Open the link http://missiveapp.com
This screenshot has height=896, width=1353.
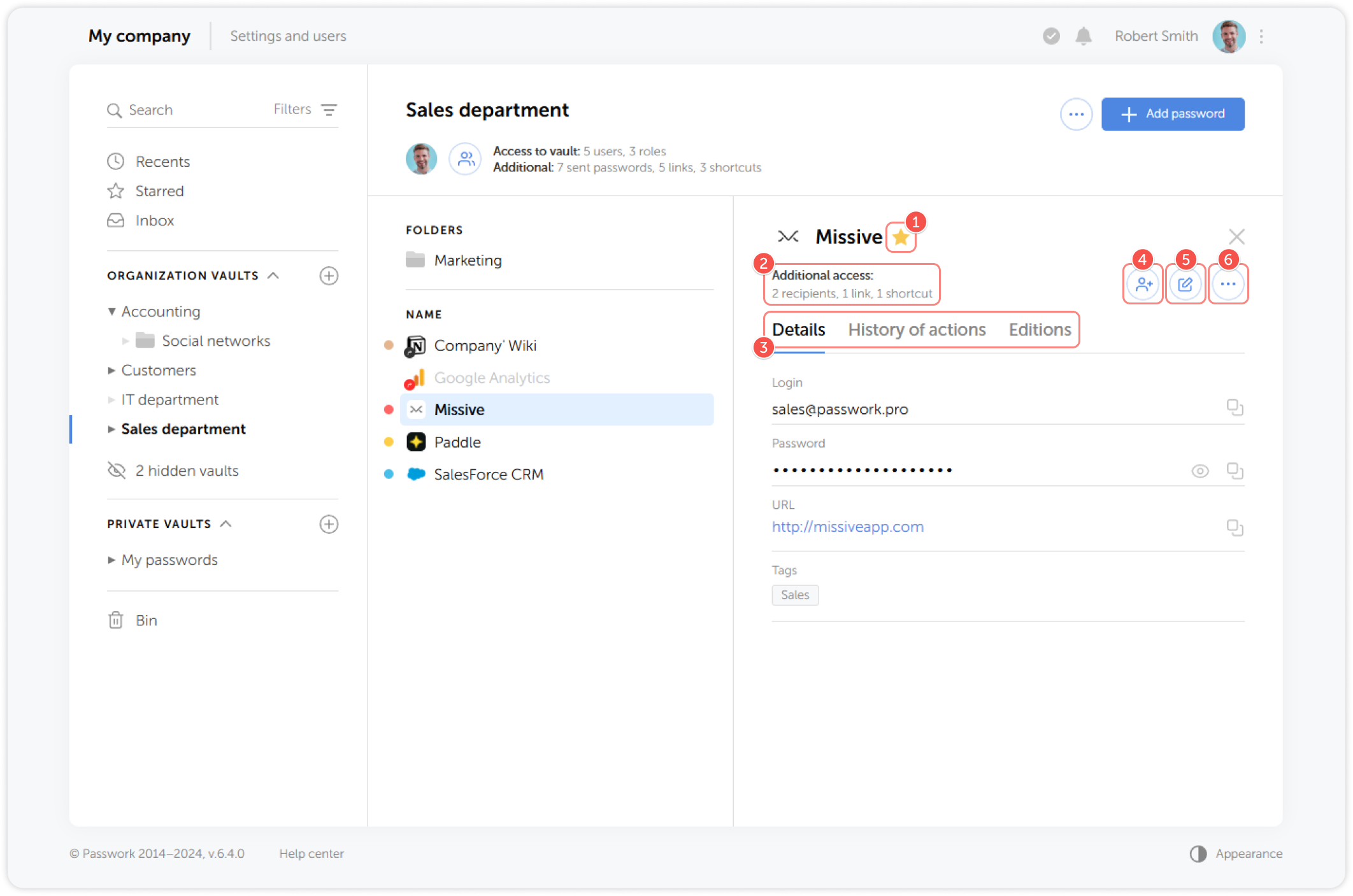coord(847,527)
